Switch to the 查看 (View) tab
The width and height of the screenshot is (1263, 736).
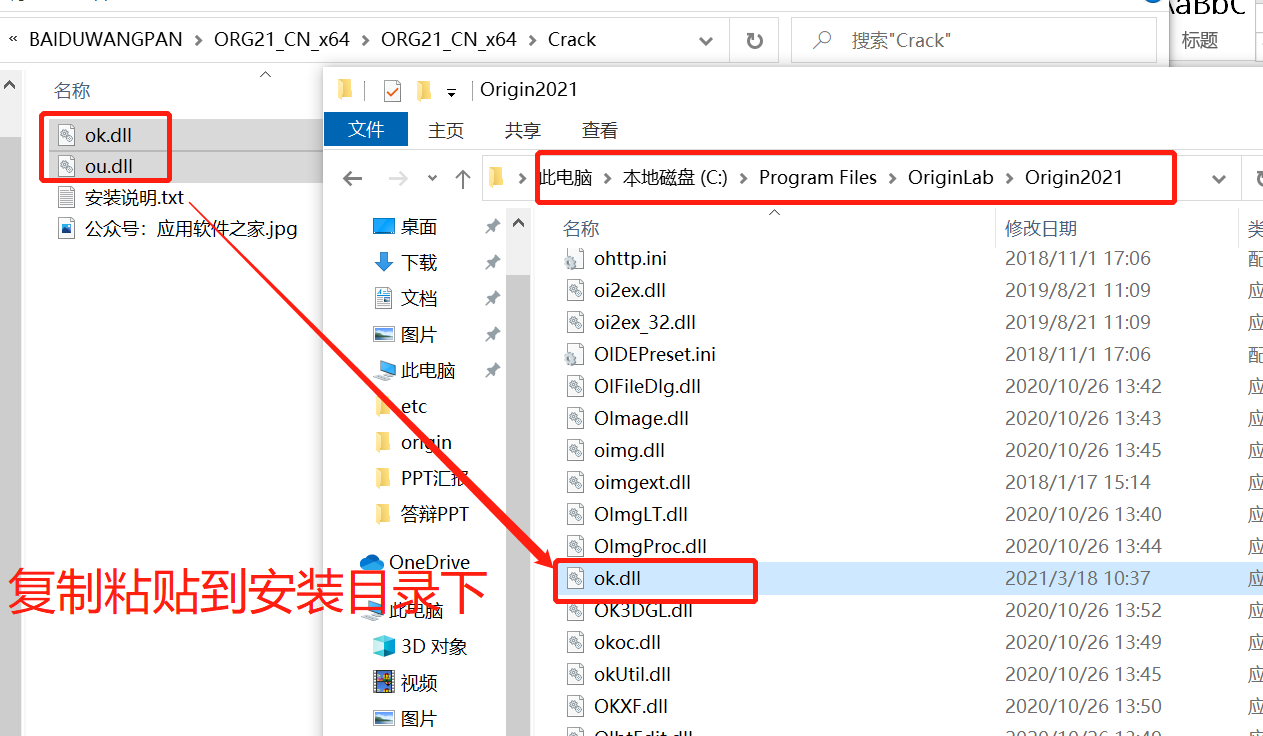point(598,130)
